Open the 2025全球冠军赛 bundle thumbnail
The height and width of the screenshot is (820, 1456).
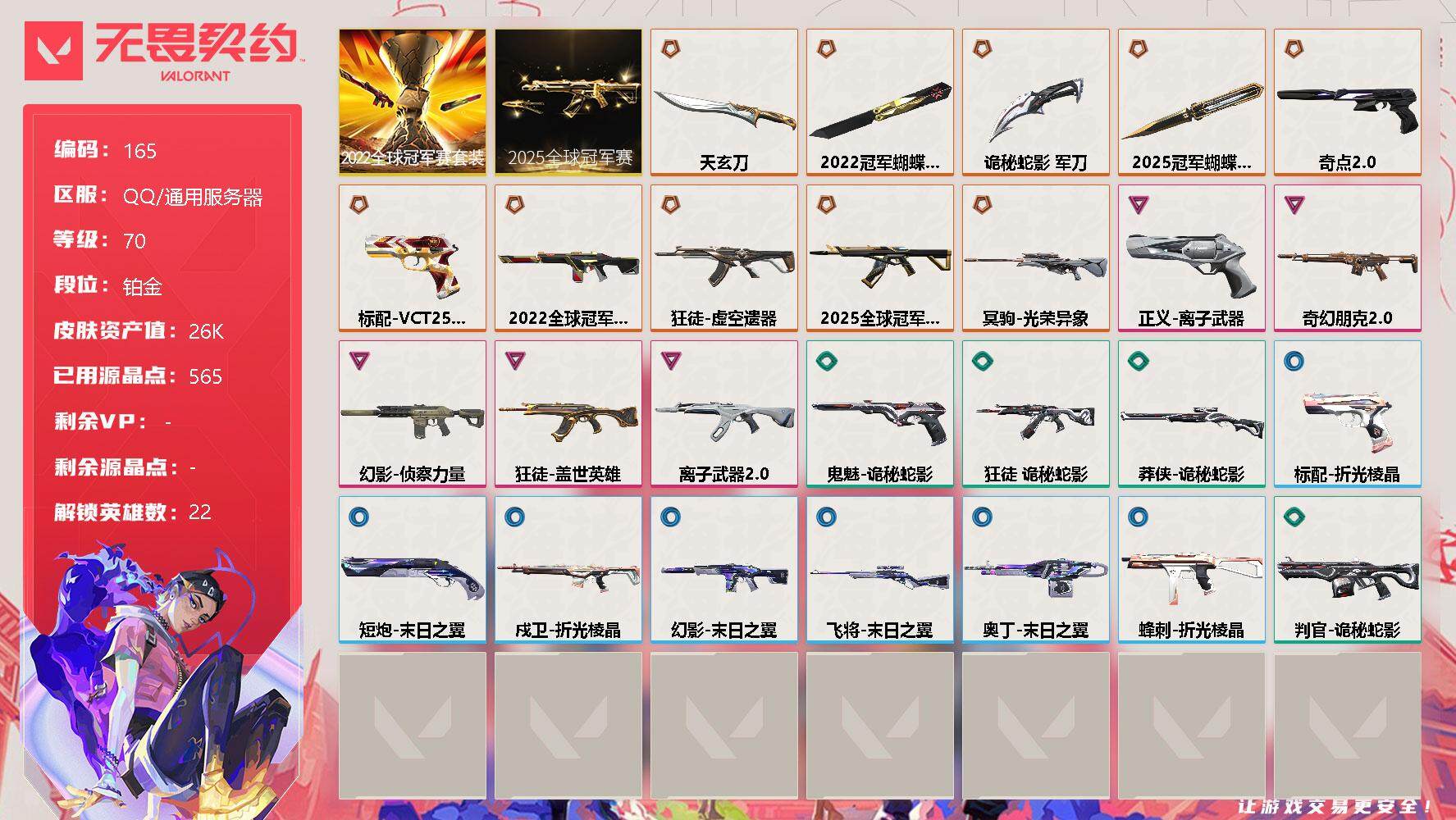point(568,102)
